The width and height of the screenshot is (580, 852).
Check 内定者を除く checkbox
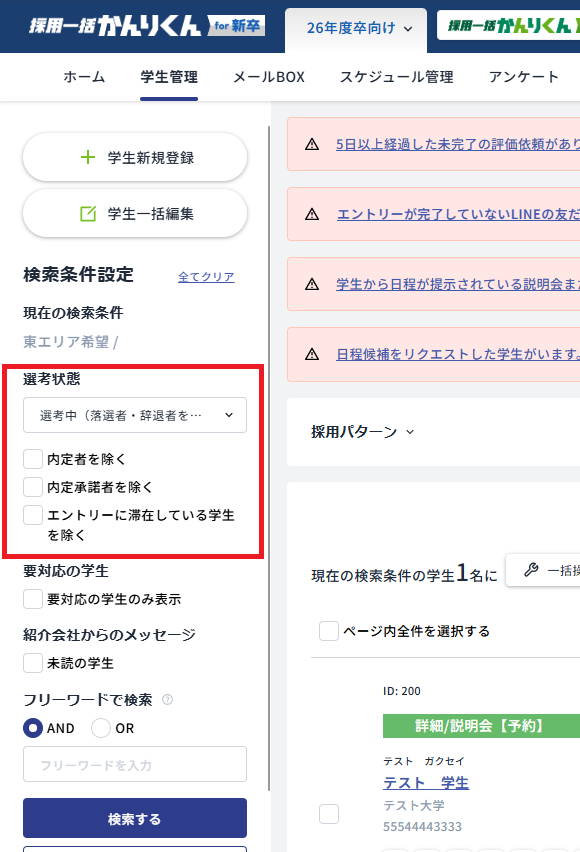pyautogui.click(x=33, y=459)
